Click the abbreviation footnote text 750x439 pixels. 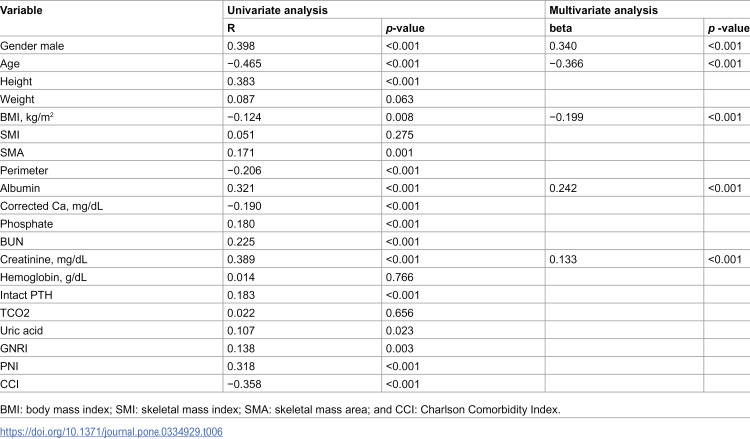(280, 410)
